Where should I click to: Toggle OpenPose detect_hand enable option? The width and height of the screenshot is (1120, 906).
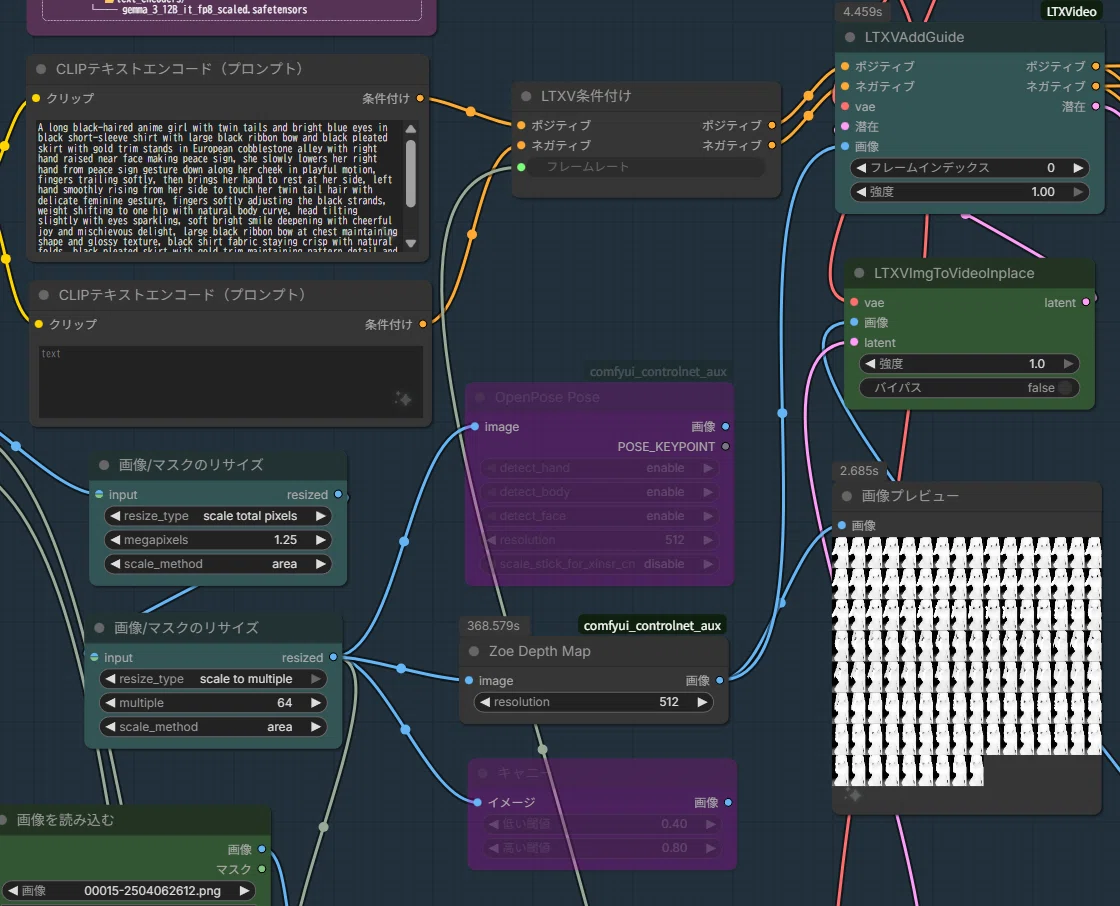(x=599, y=468)
